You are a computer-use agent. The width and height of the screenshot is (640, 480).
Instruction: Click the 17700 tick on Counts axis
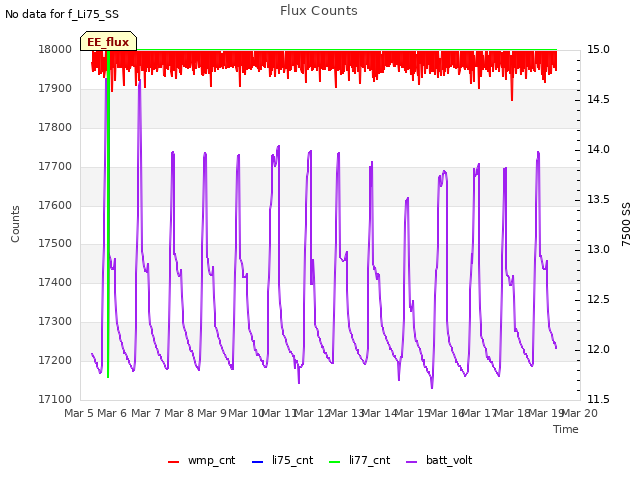click(x=55, y=166)
